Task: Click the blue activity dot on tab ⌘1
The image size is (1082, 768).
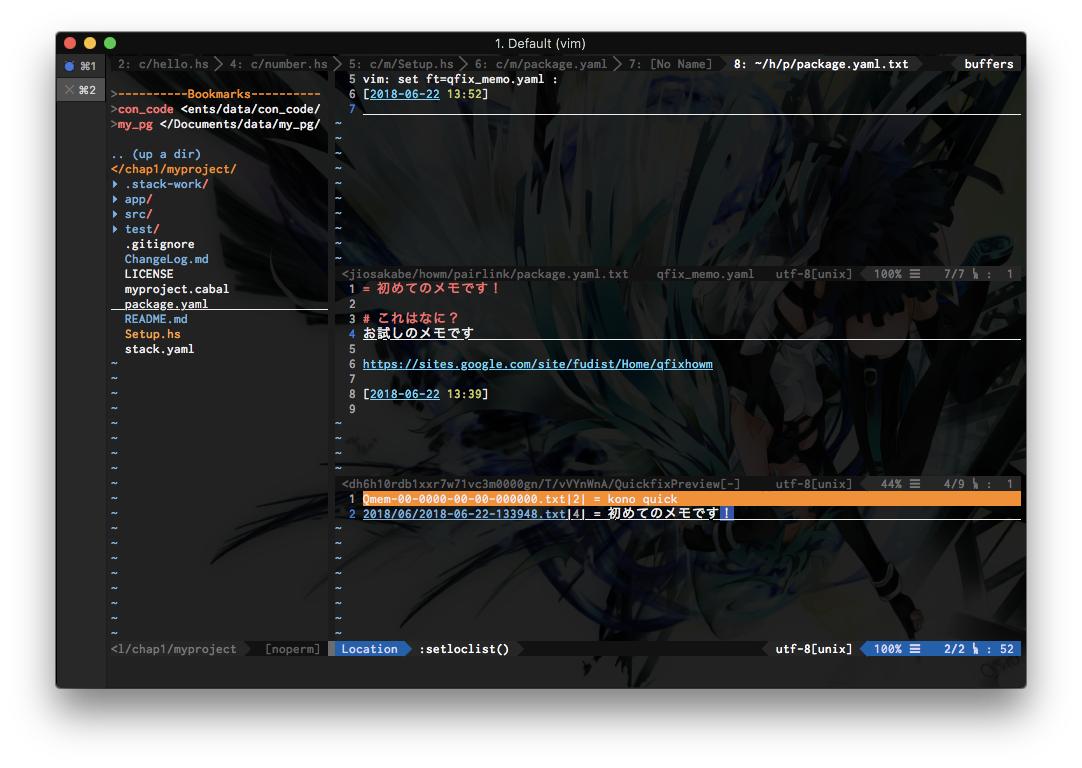Action: (69, 66)
